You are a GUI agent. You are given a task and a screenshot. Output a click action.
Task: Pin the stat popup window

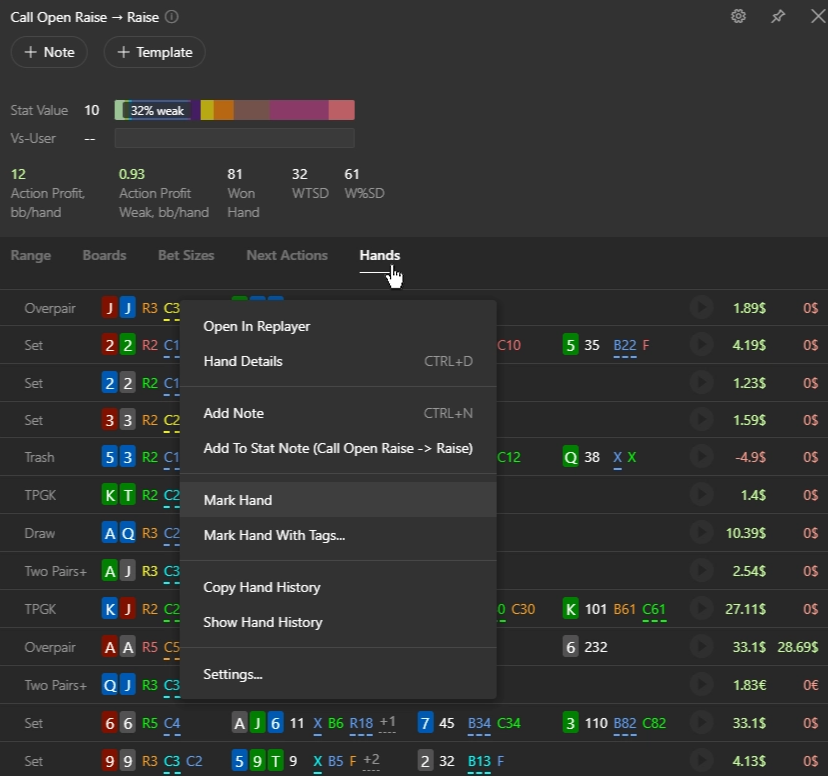[x=777, y=16]
